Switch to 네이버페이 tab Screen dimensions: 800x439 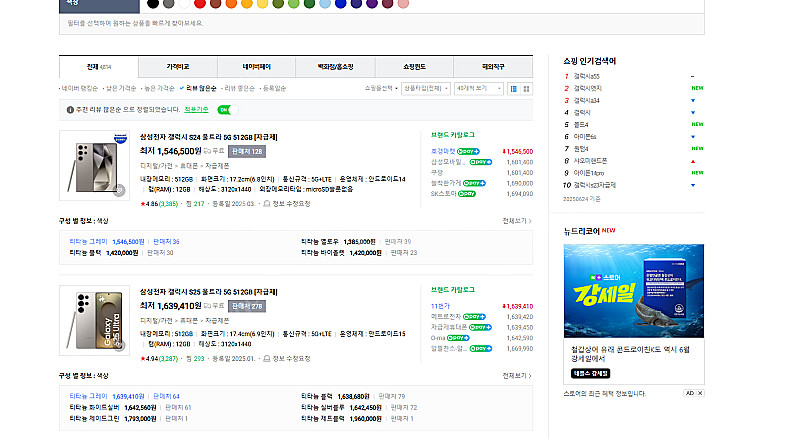pos(257,67)
